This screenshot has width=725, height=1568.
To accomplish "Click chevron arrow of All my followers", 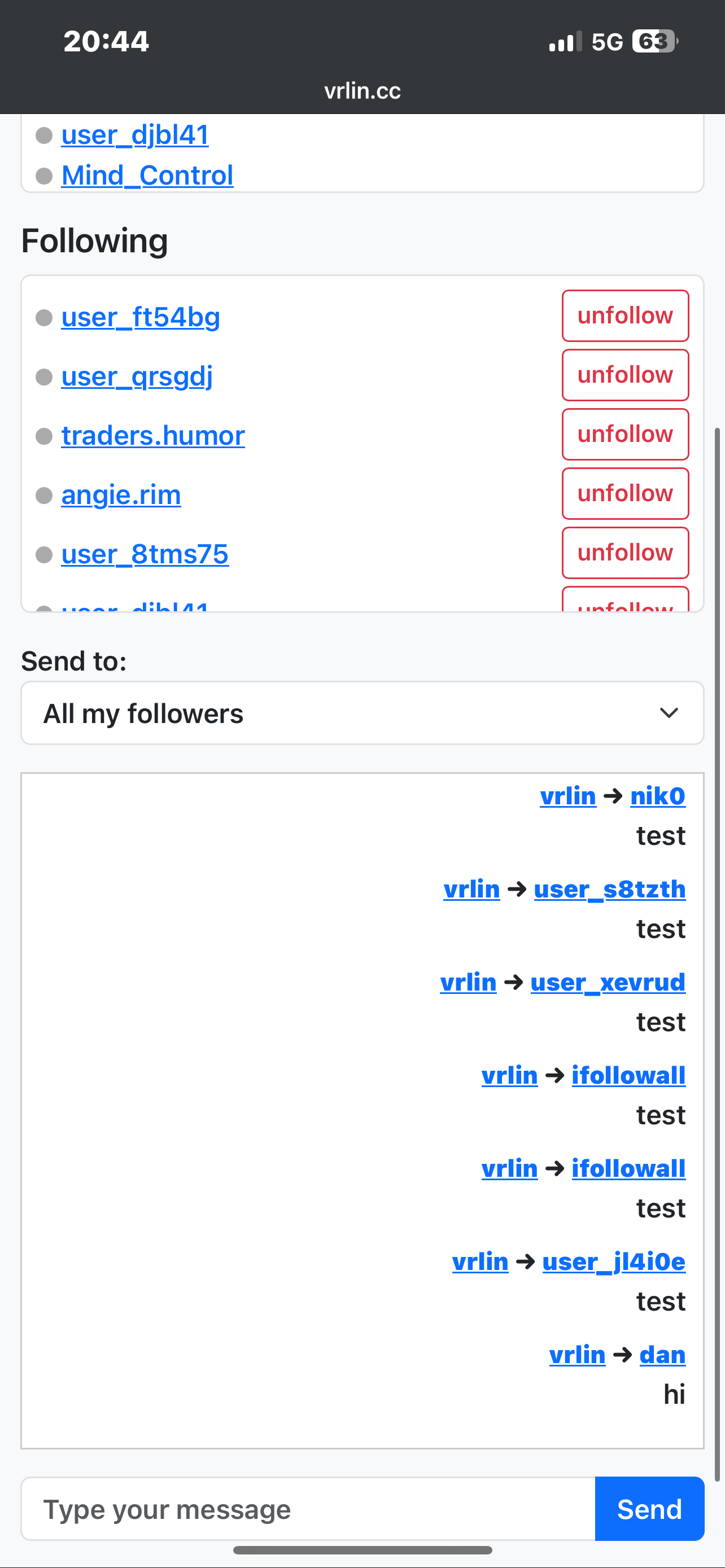I will tap(669, 713).
